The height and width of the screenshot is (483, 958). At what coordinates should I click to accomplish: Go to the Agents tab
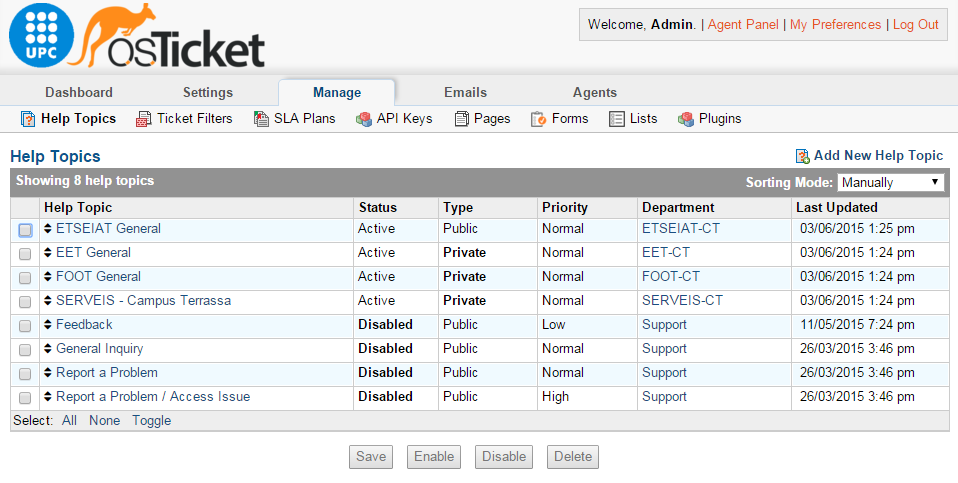(x=594, y=93)
